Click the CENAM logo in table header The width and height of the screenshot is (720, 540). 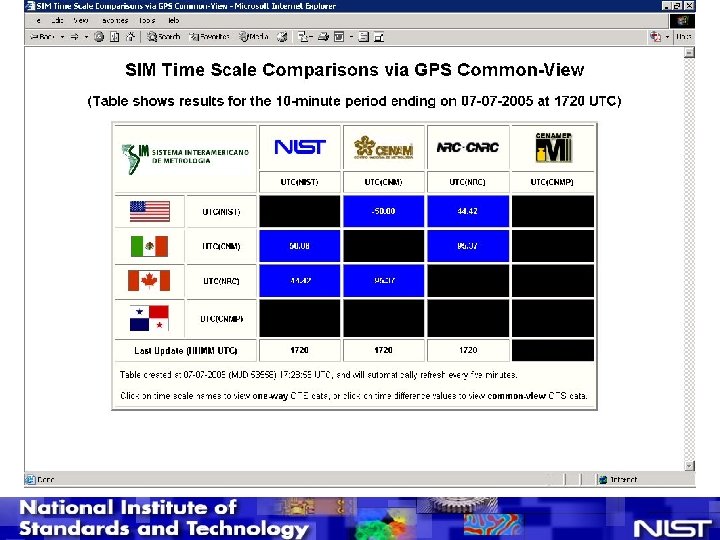(x=383, y=147)
